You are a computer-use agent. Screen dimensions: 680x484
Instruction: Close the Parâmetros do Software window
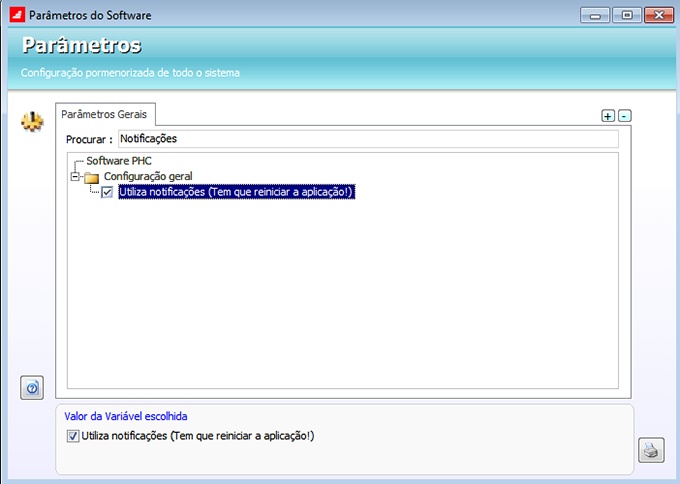click(x=658, y=16)
